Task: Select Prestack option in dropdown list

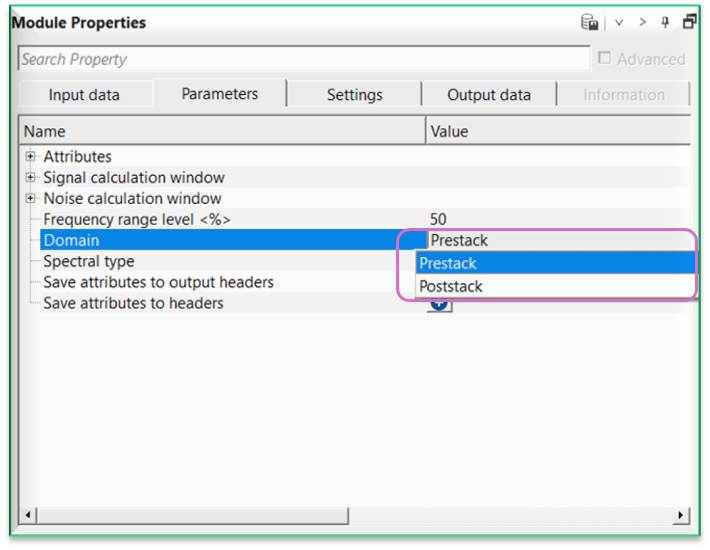Action: point(448,263)
